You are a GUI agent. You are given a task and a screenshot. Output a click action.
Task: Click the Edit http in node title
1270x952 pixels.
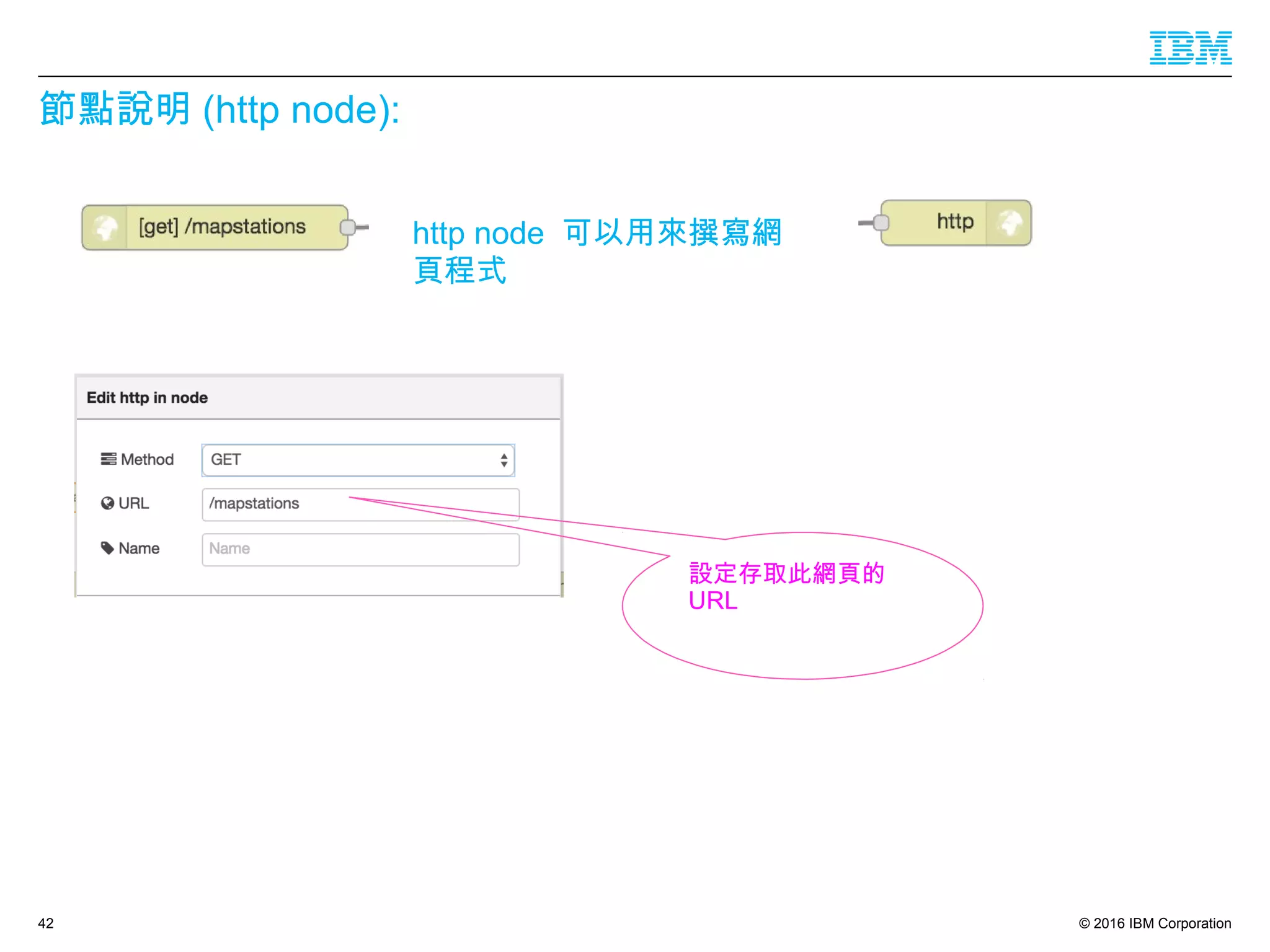point(147,397)
